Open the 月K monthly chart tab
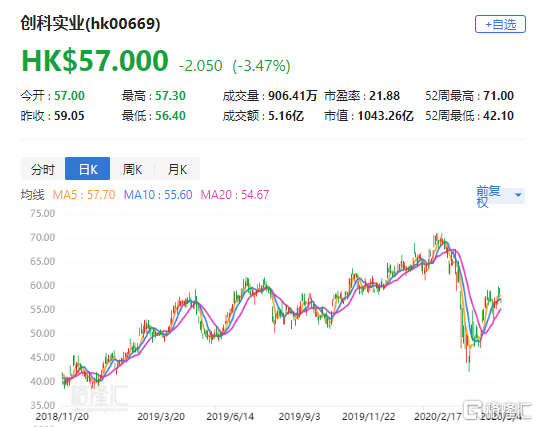This screenshot has height=427, width=538. (177, 169)
